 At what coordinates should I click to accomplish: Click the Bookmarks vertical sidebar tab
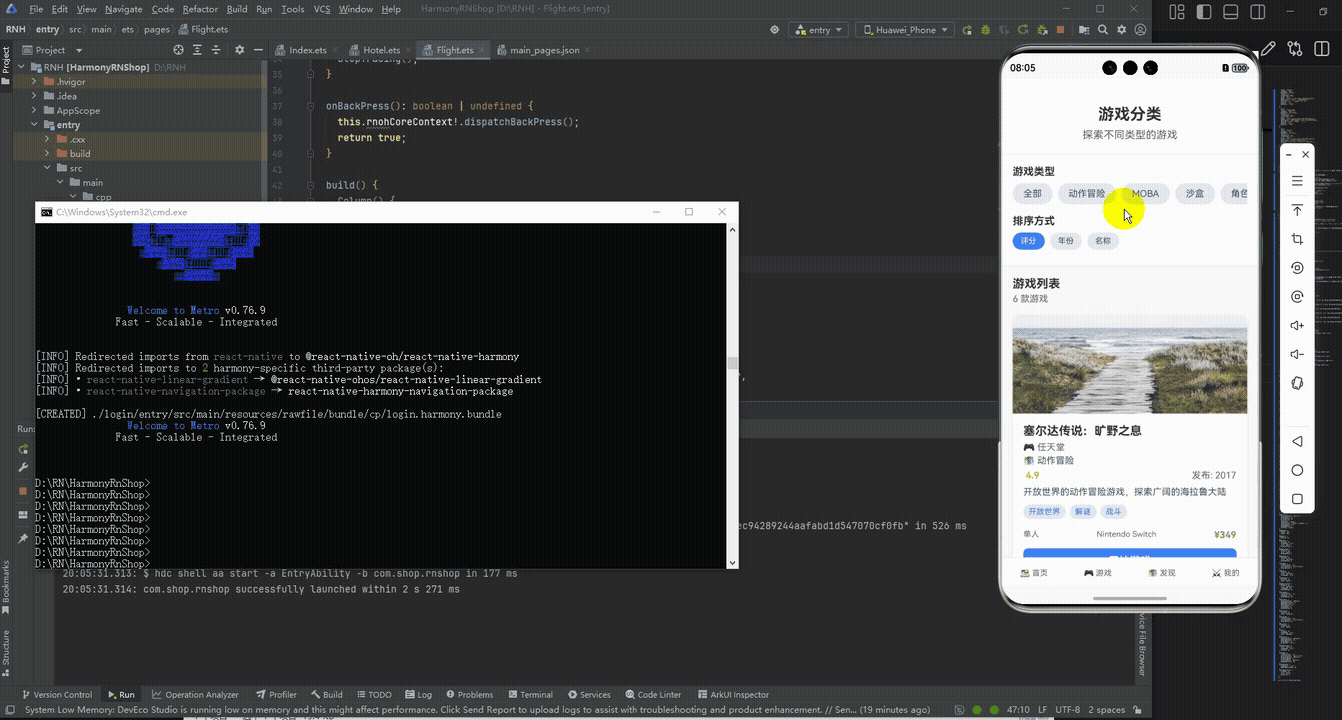[x=6, y=588]
